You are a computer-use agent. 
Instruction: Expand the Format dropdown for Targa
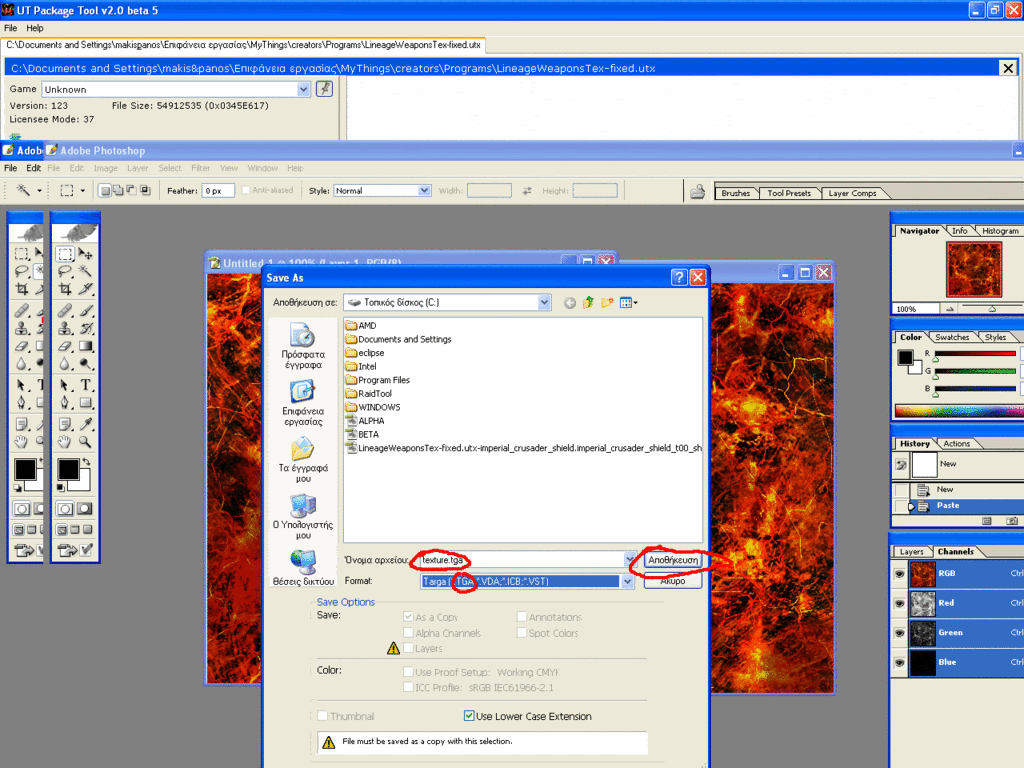[x=628, y=581]
